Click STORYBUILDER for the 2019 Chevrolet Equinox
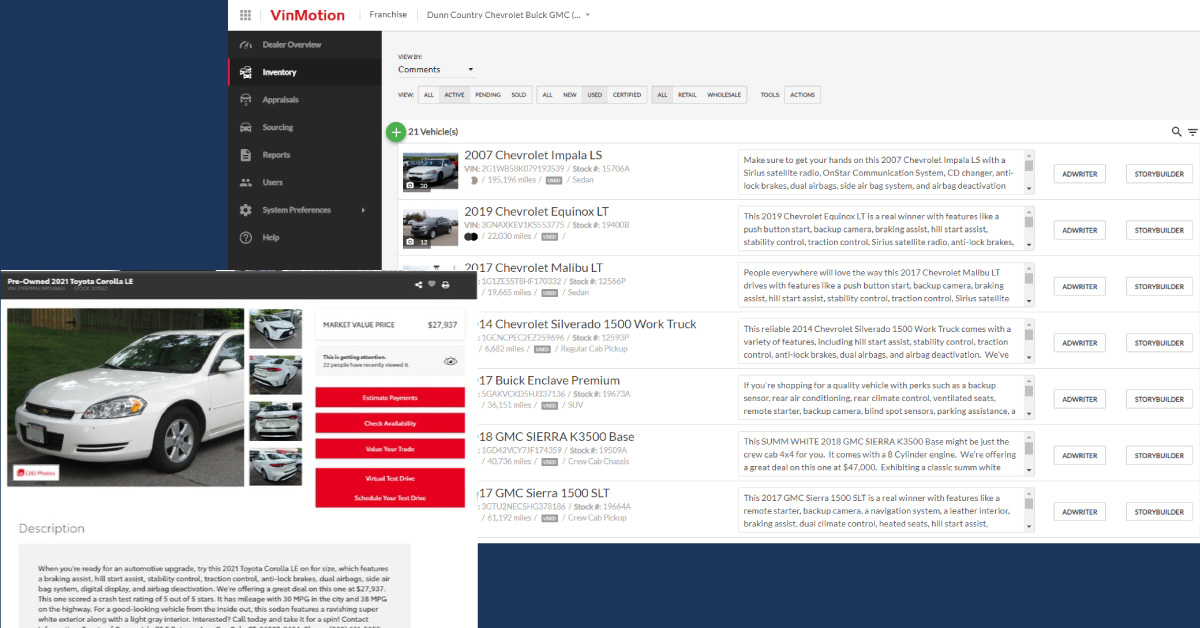 coord(1159,230)
